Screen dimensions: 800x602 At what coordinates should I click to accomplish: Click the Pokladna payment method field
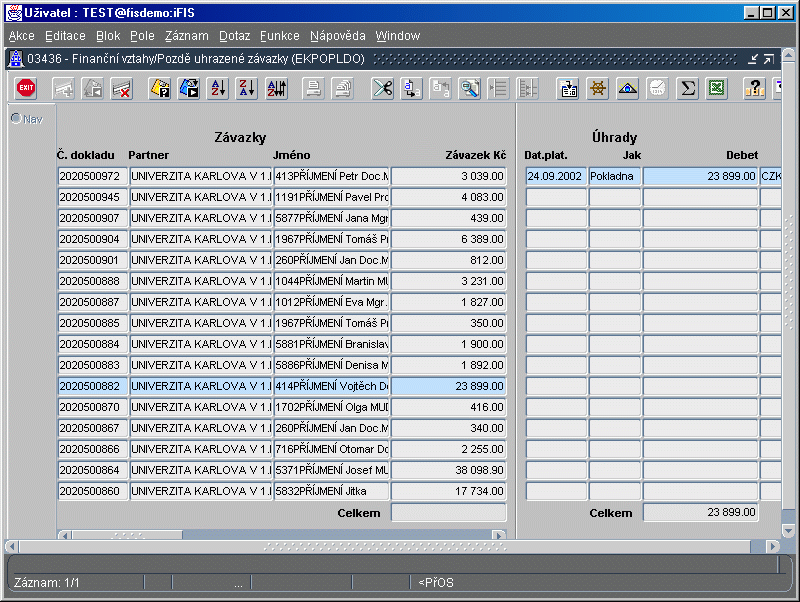click(x=615, y=176)
